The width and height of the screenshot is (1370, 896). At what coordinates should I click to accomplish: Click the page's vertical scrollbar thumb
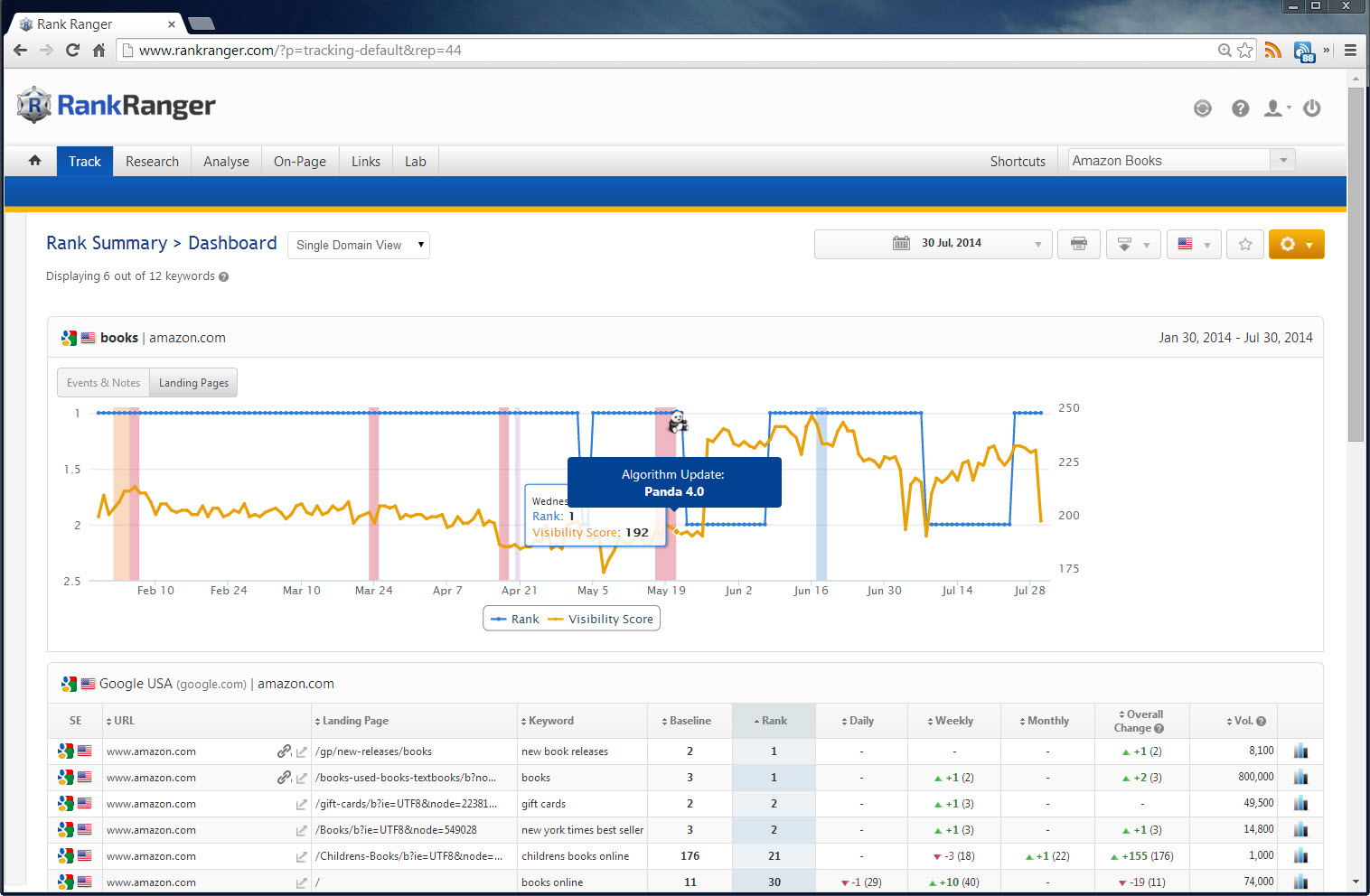(x=1355, y=262)
